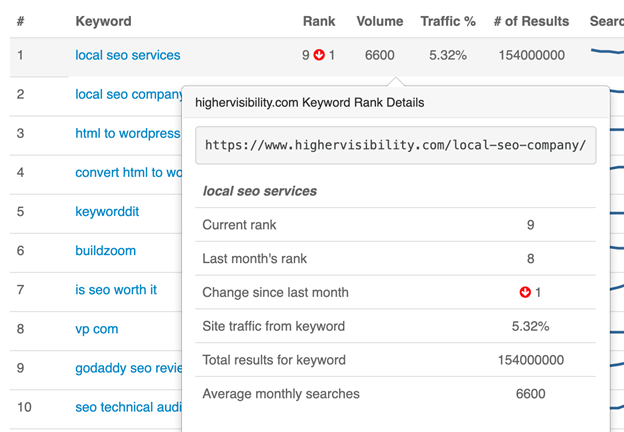Image resolution: width=624 pixels, height=432 pixels.
Task: Open the 'local seo company' keyword link
Action: coord(129,94)
